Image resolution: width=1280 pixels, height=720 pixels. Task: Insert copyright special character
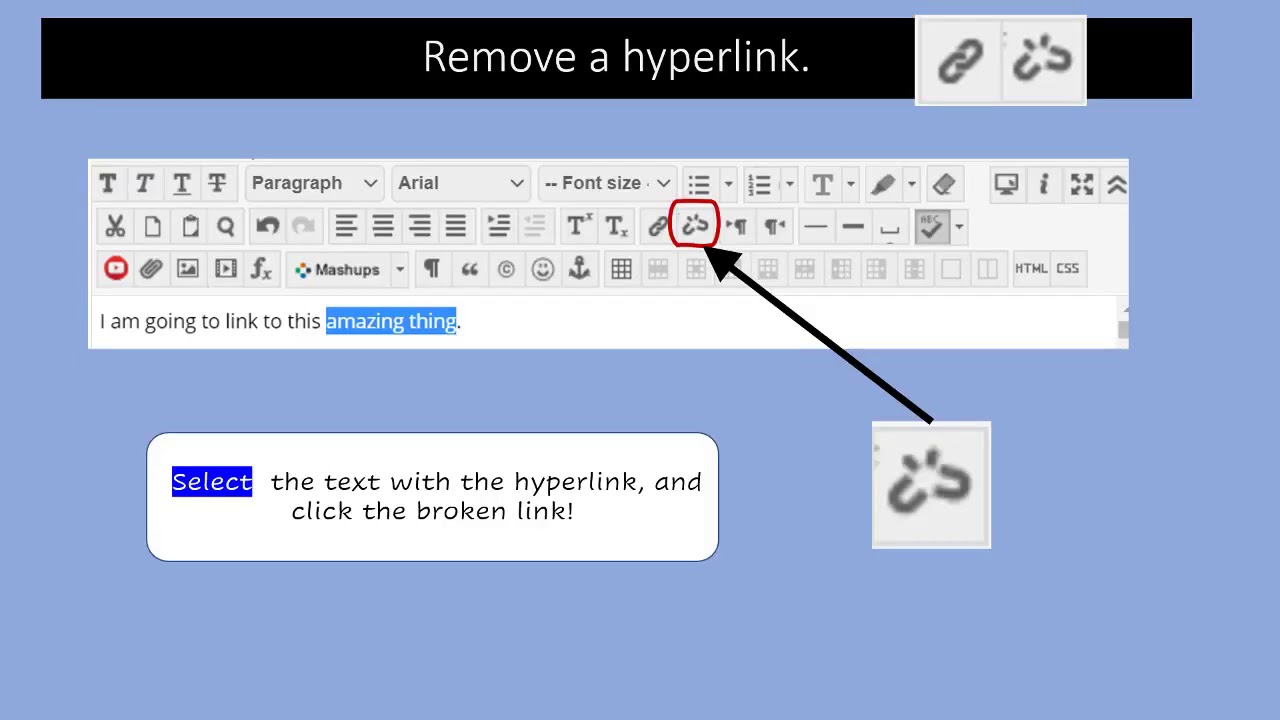[506, 269]
